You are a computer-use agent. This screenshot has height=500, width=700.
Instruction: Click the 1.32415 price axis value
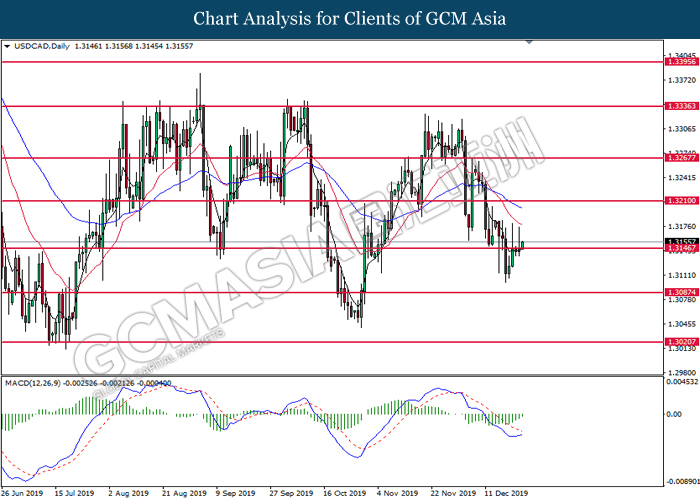pyautogui.click(x=682, y=178)
